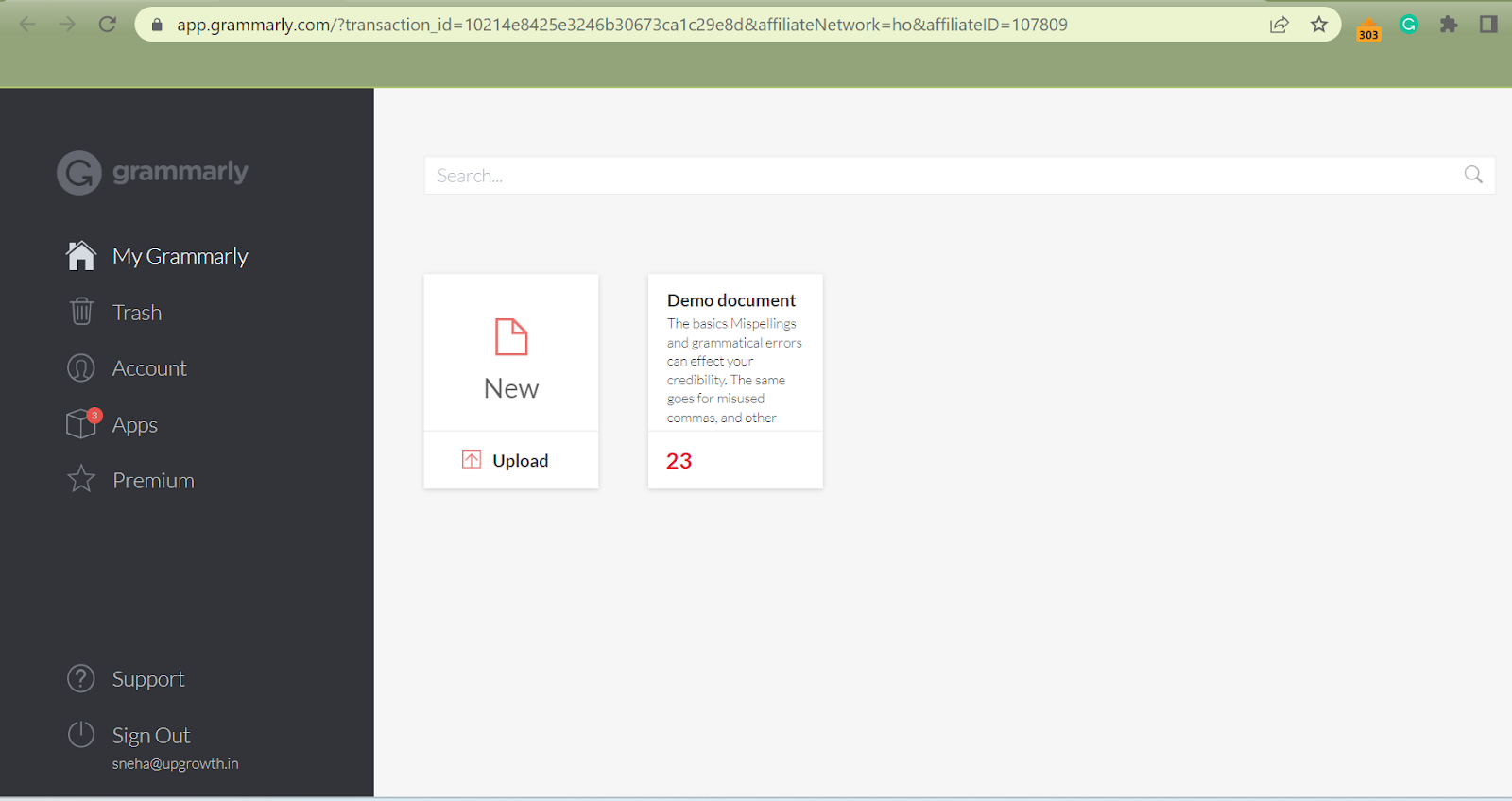Click the My Grammarly home icon

pos(81,255)
